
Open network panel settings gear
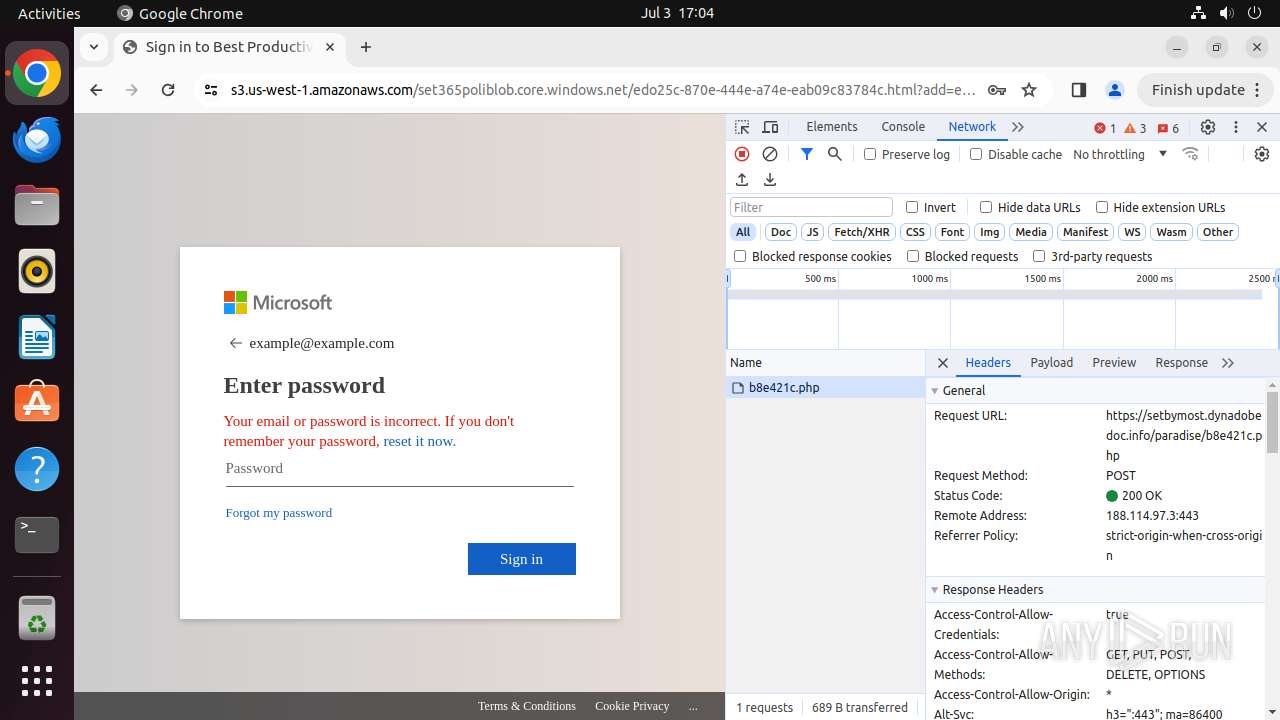1262,154
